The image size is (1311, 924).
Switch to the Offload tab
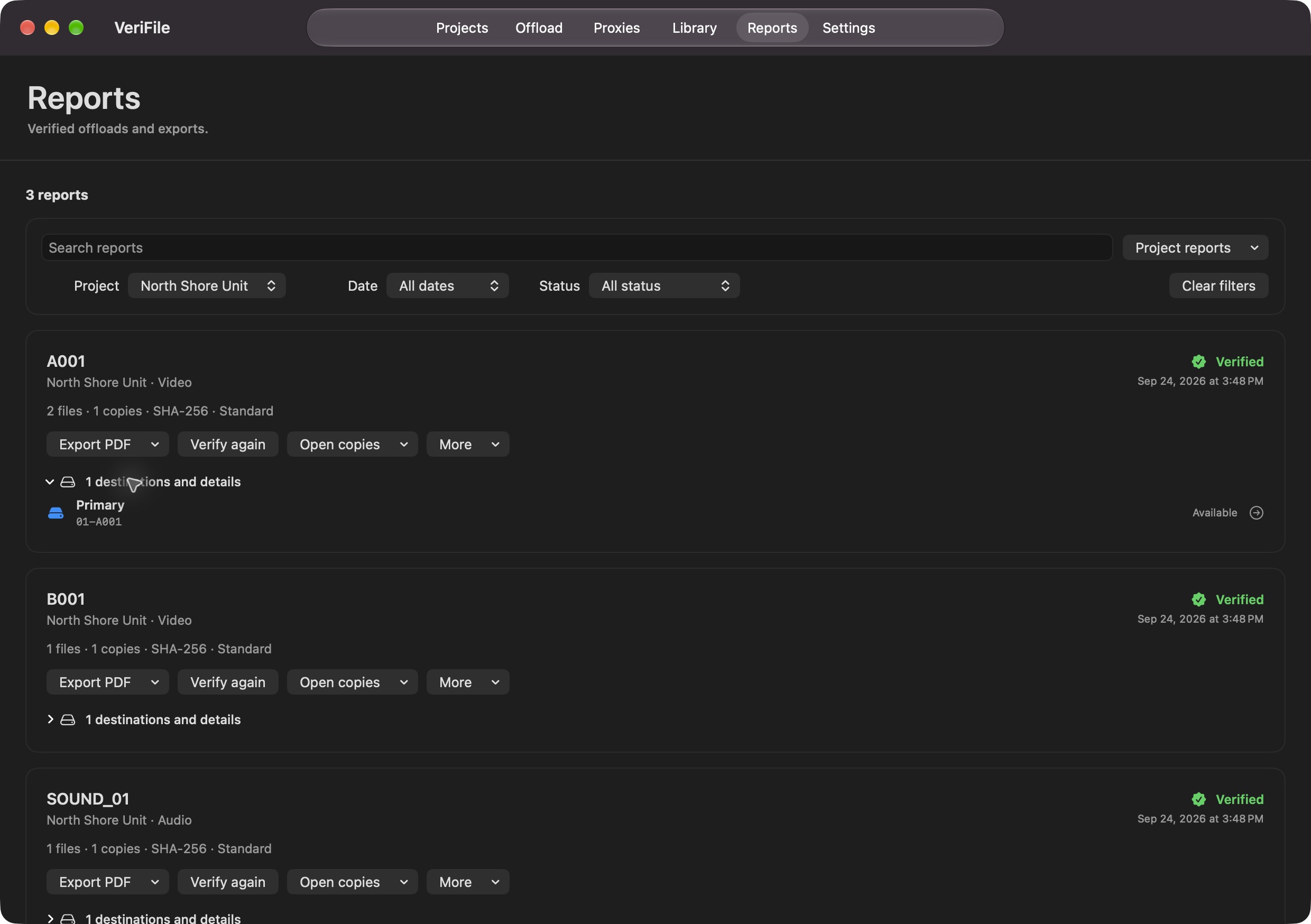click(x=539, y=27)
